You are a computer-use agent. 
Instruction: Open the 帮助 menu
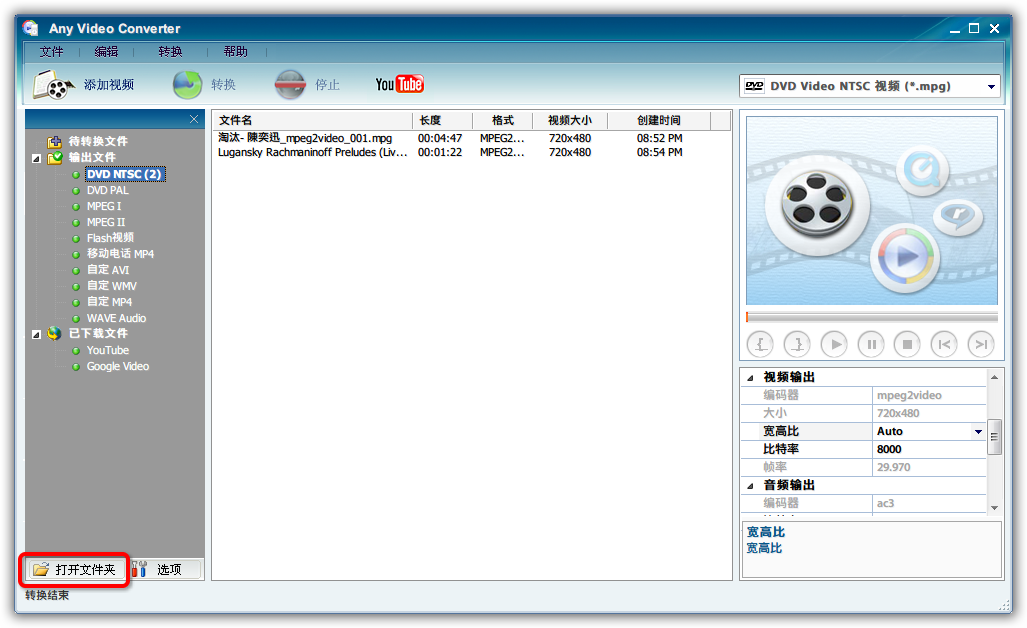click(x=238, y=51)
